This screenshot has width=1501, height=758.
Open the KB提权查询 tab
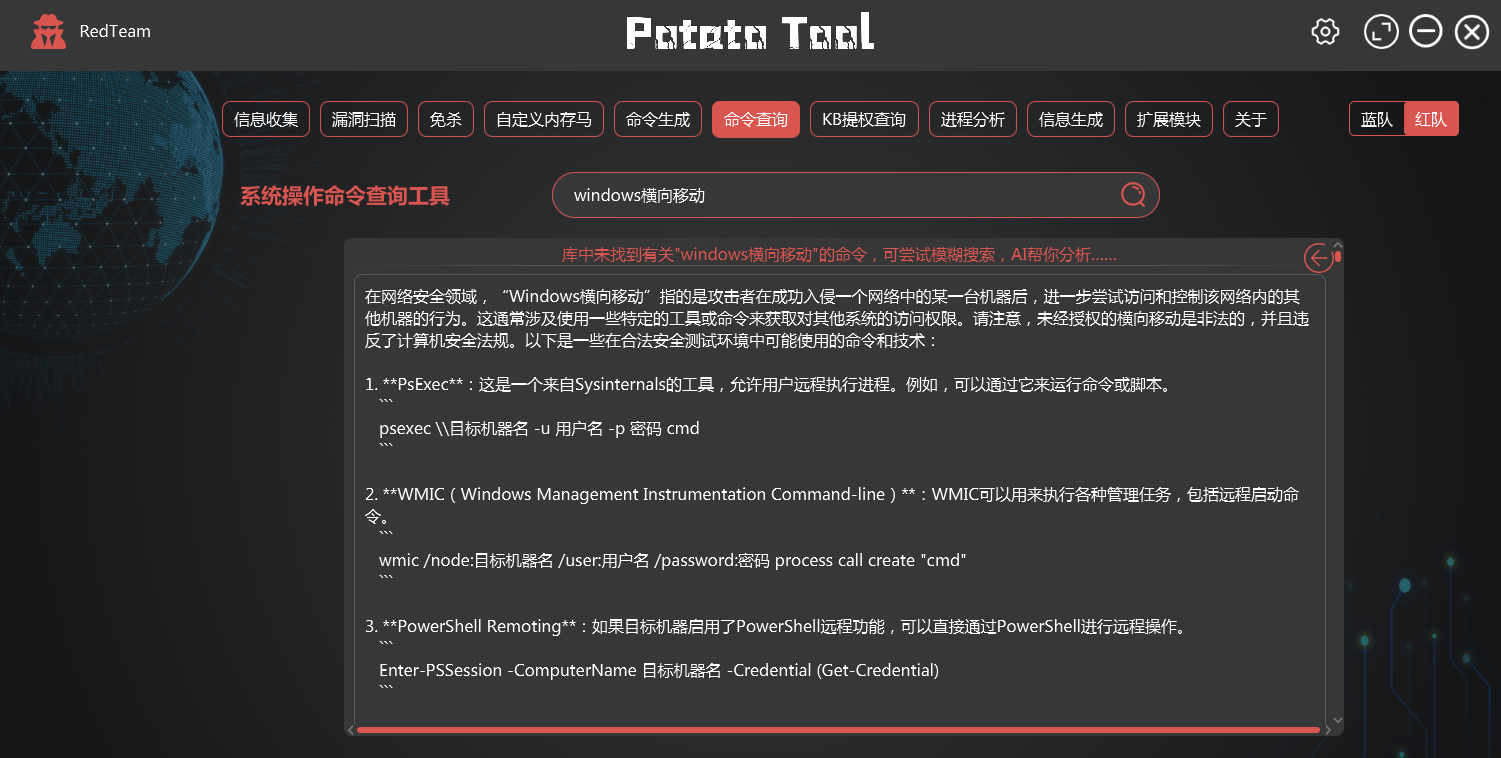(864, 120)
